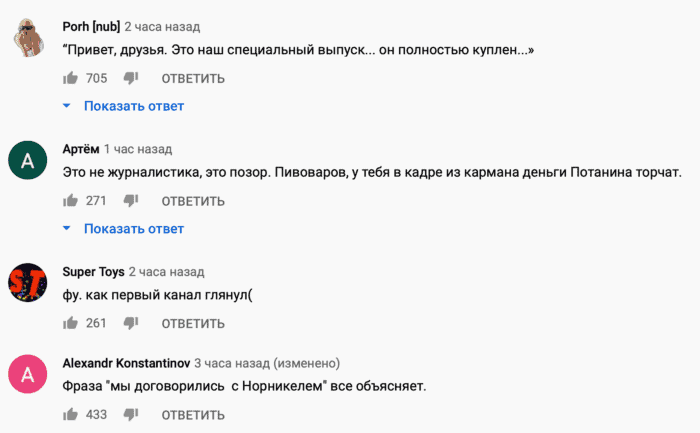Reply to Alexandr Konstantinov via ОТВЕТИТЬ
This screenshot has width=700, height=433.
(x=193, y=415)
